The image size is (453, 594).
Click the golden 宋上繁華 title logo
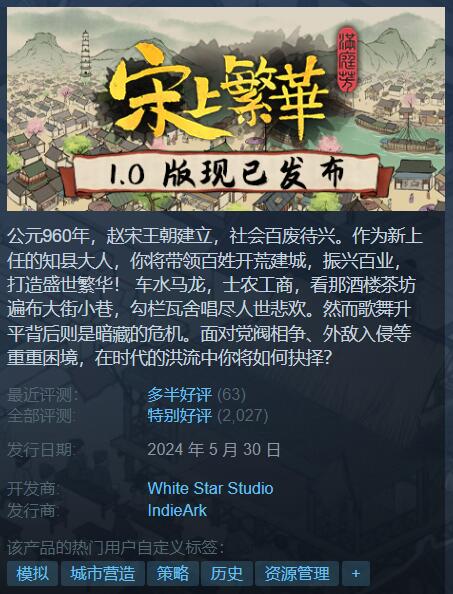pyautogui.click(x=218, y=93)
